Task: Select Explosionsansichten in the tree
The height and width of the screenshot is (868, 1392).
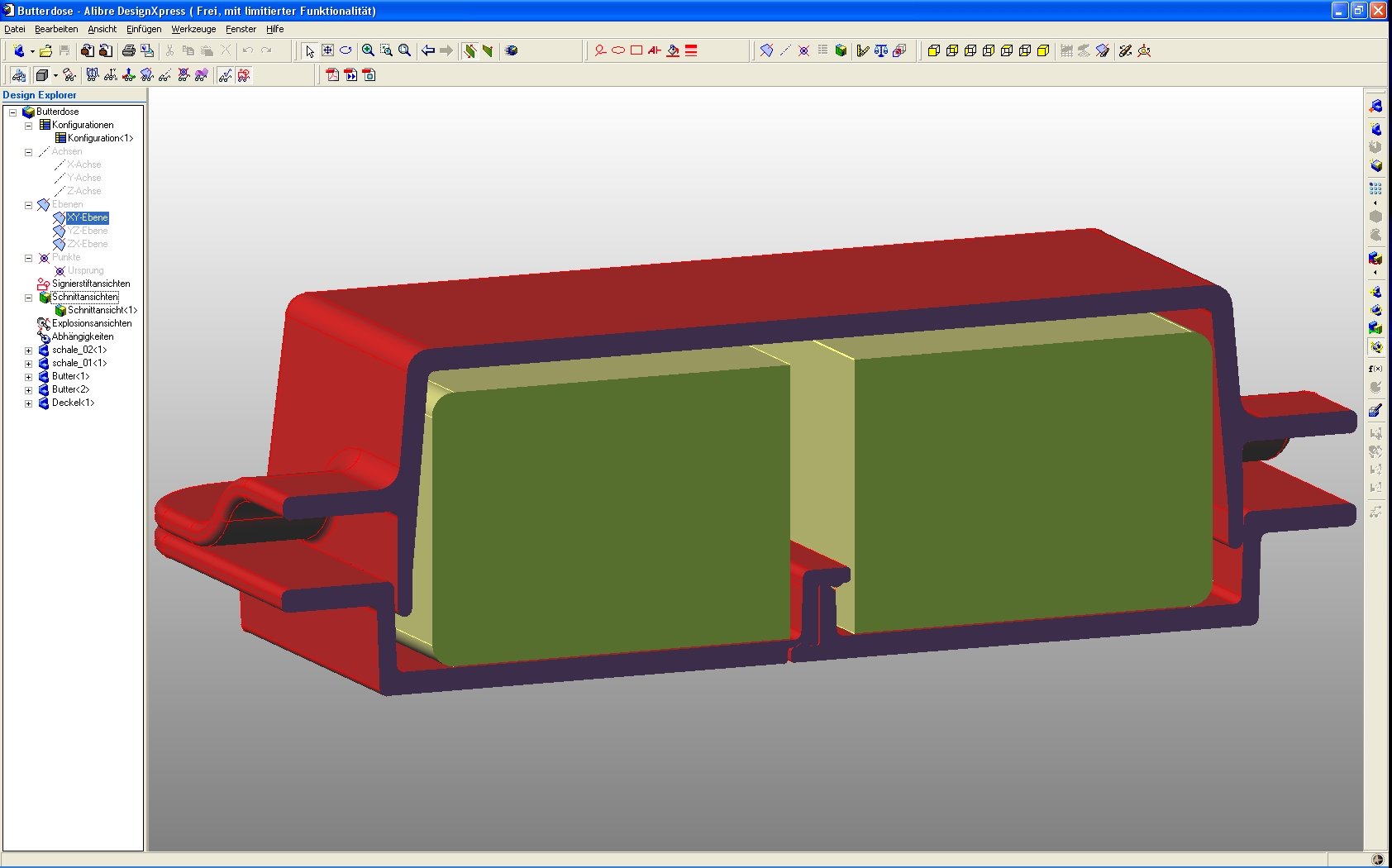Action: point(92,323)
